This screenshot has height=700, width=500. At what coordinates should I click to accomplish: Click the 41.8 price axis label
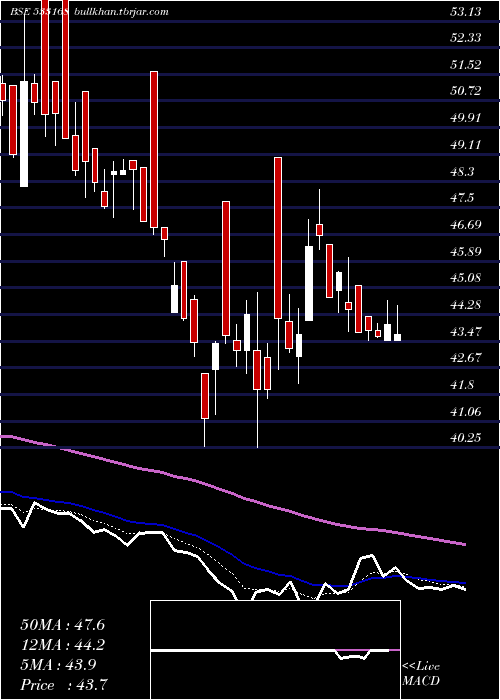pyautogui.click(x=462, y=385)
